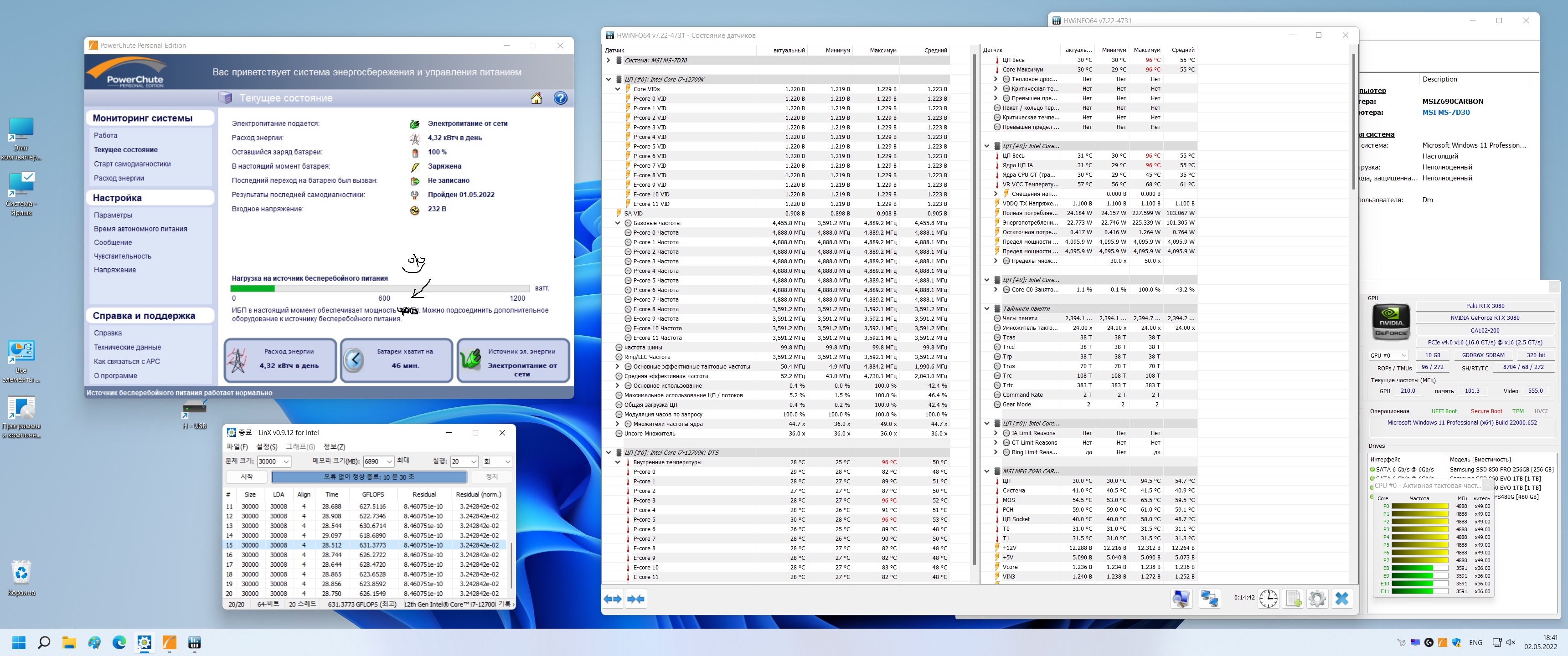
Task: Click the monitor with magnifier icon
Action: tap(1181, 599)
